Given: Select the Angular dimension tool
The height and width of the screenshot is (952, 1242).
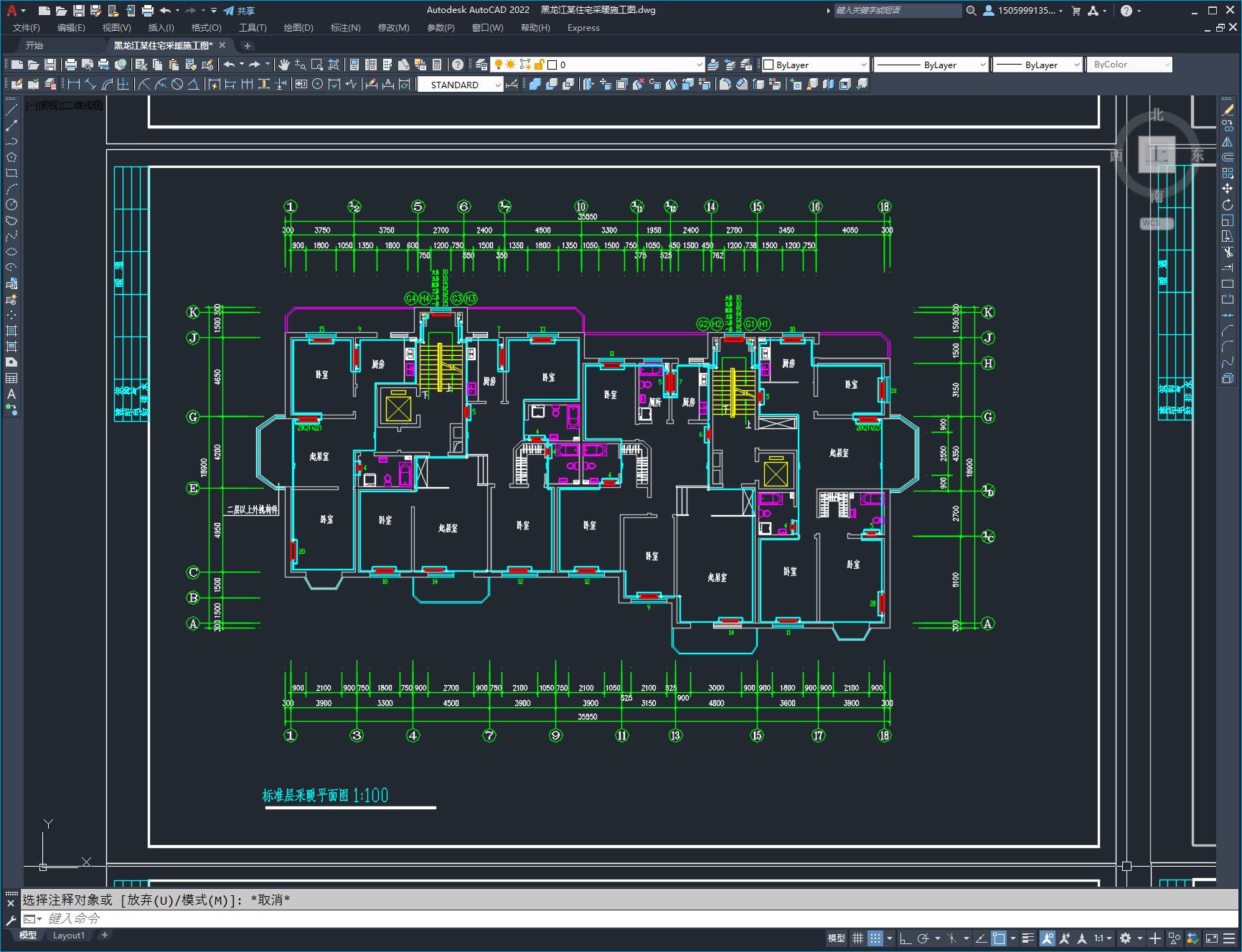Looking at the screenshot, I should [x=194, y=84].
